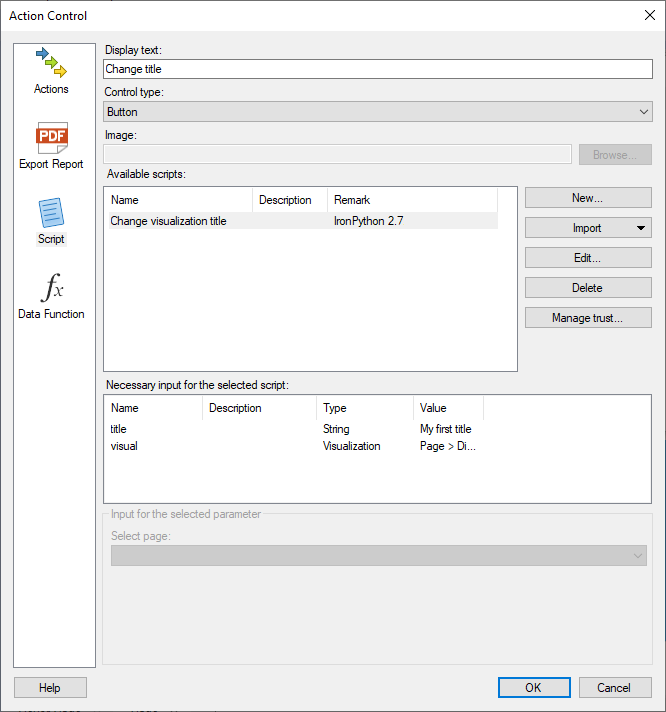Viewport: 666px width, 712px height.
Task: Choose the Script icon in sidebar
Action: (x=51, y=222)
